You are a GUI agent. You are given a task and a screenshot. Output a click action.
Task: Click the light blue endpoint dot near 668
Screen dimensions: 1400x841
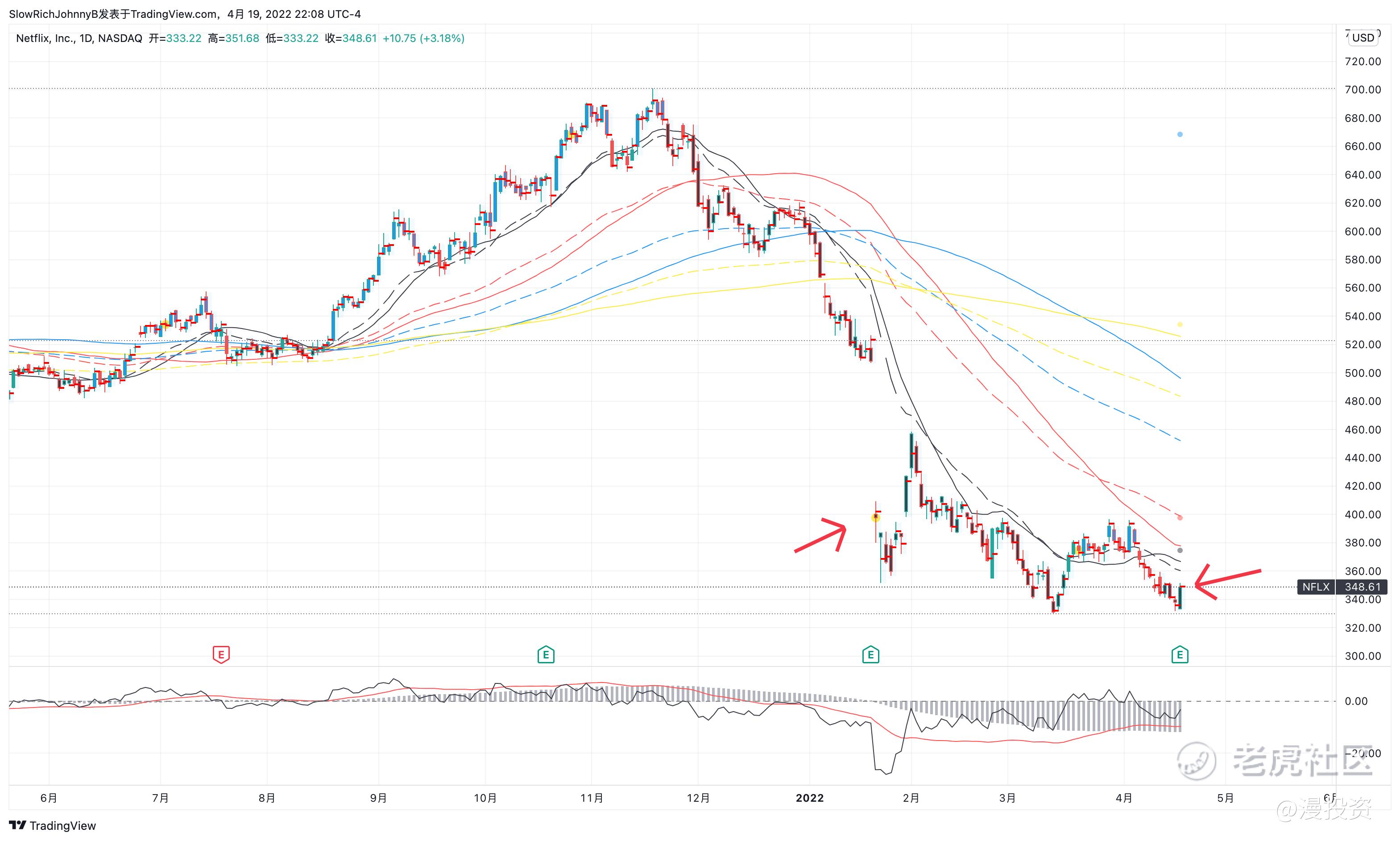coord(1180,134)
